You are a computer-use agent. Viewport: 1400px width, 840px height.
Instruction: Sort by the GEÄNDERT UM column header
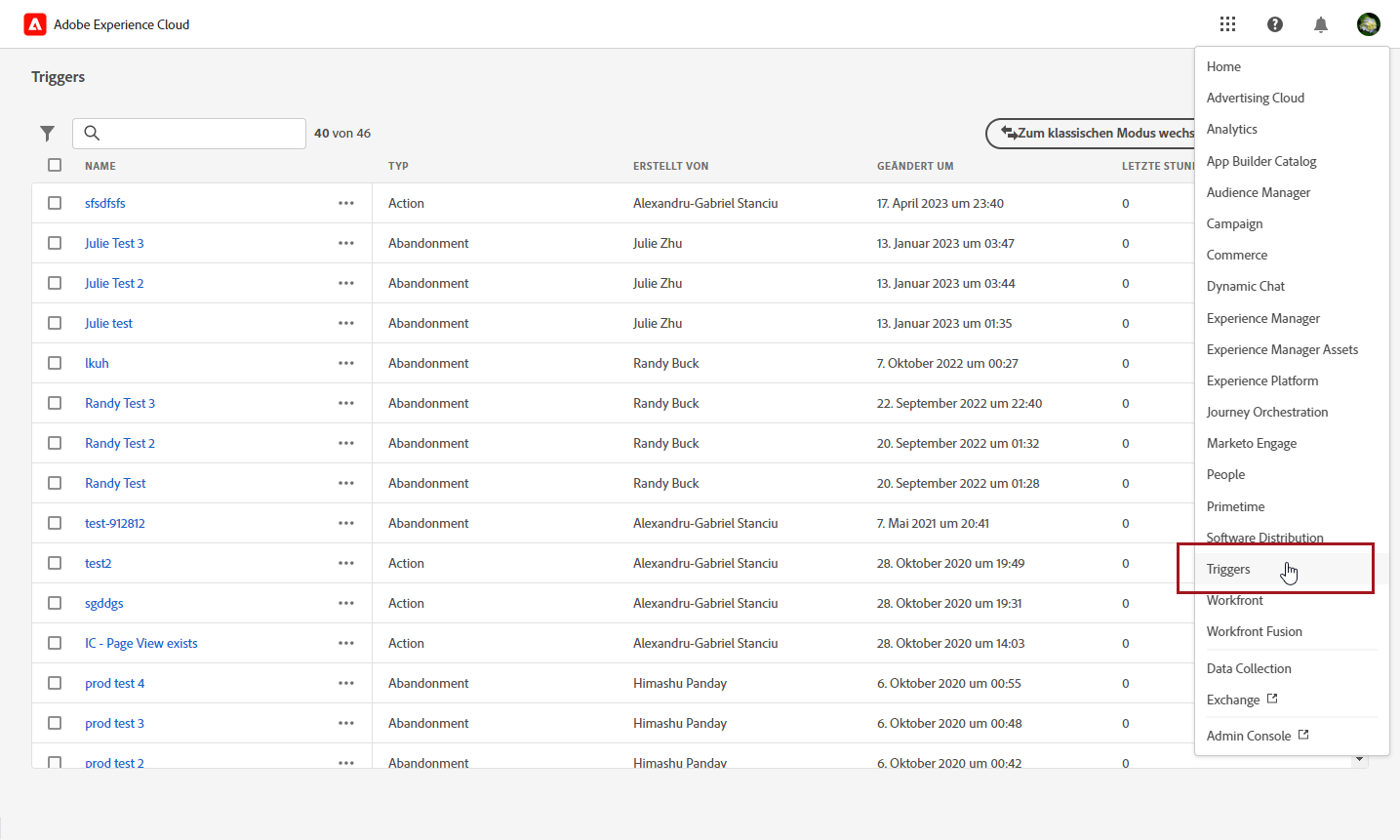915,166
